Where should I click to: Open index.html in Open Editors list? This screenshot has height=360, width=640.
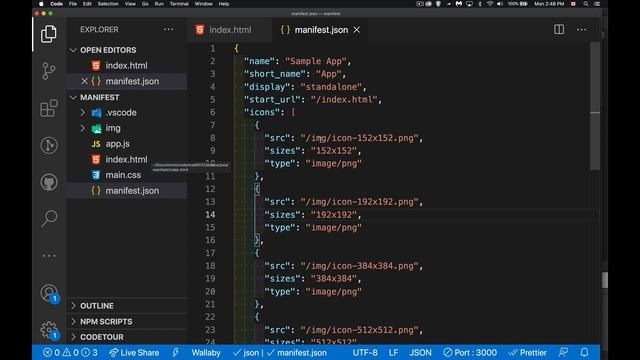pyautogui.click(x=126, y=65)
